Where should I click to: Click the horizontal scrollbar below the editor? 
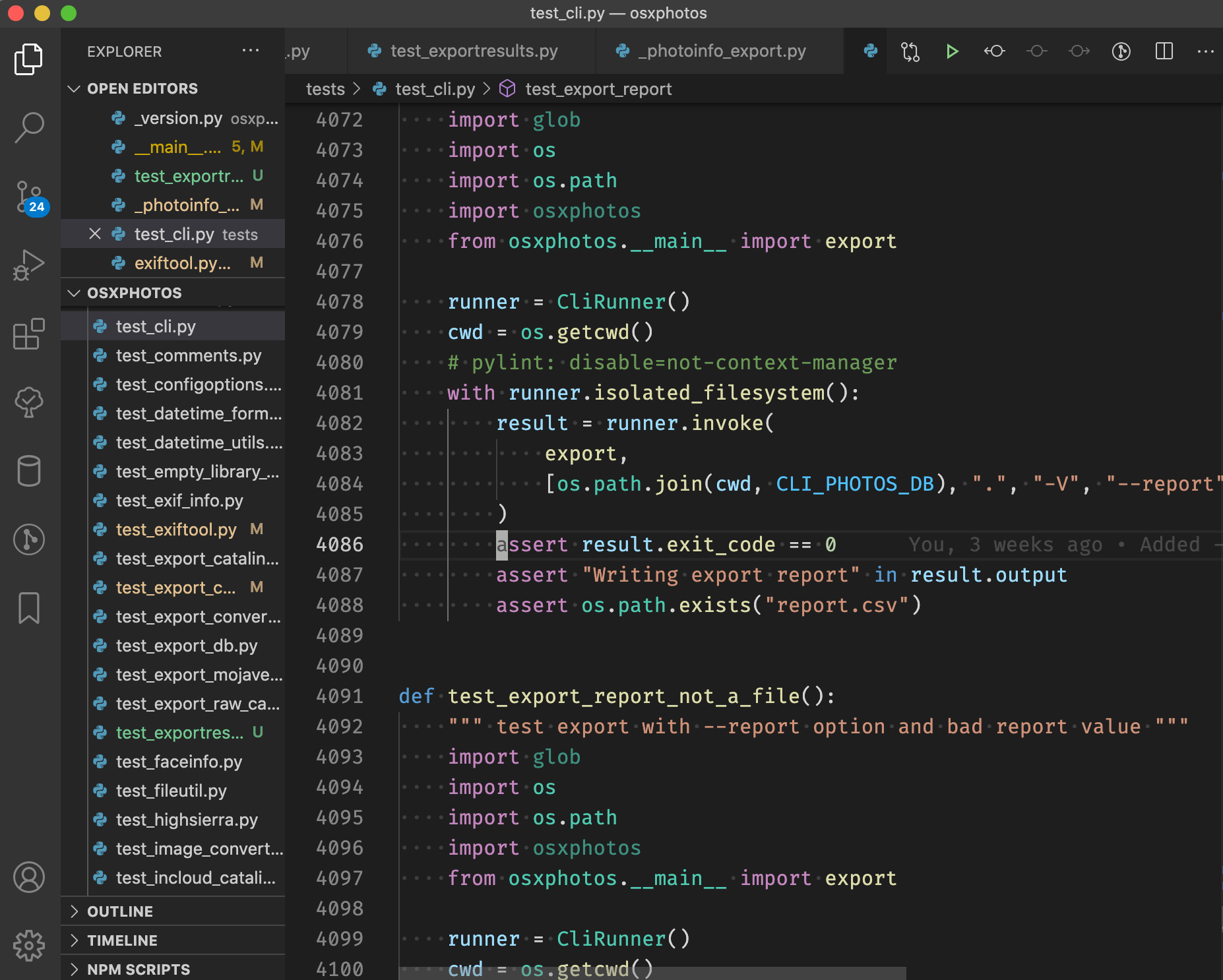[652, 973]
